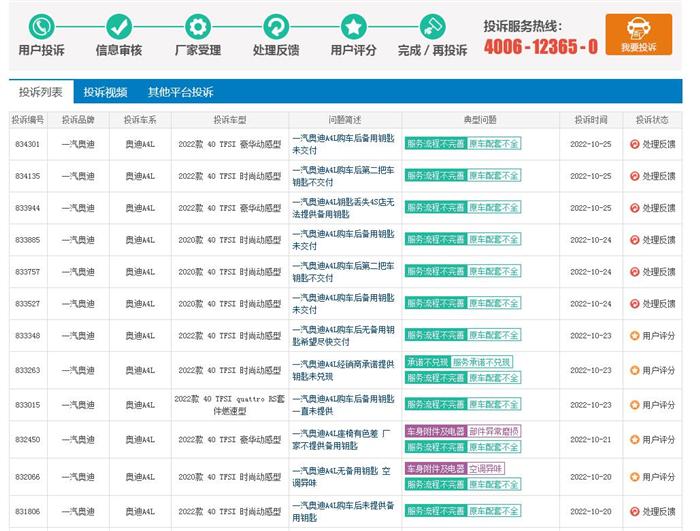The width and height of the screenshot is (700, 531).
Task: Open complaint titled 一汽奥迪A4L钥匙丢失4S店无法提供备用钥匙
Action: 343,208
